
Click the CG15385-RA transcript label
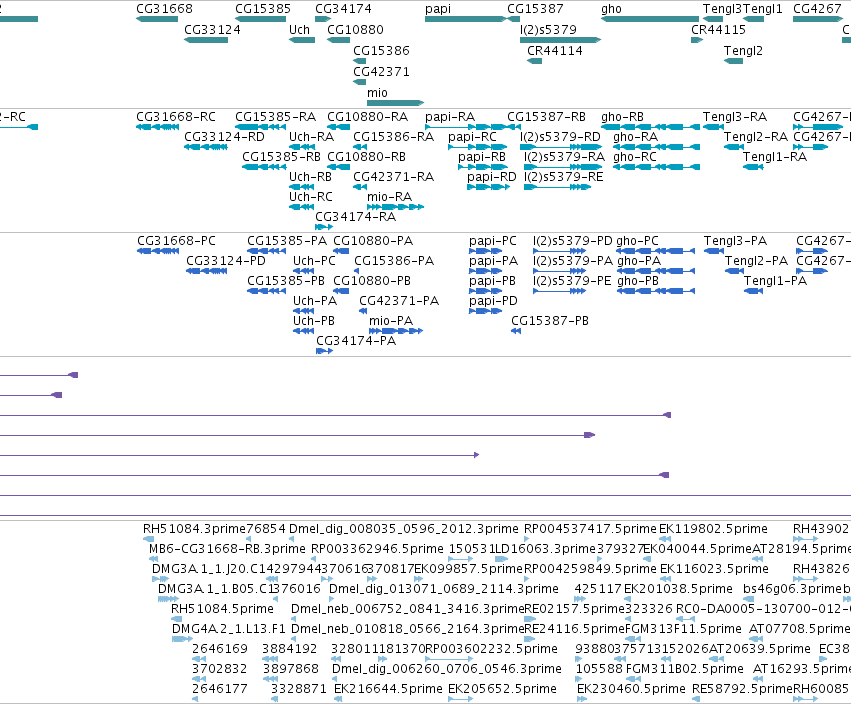tap(275, 117)
